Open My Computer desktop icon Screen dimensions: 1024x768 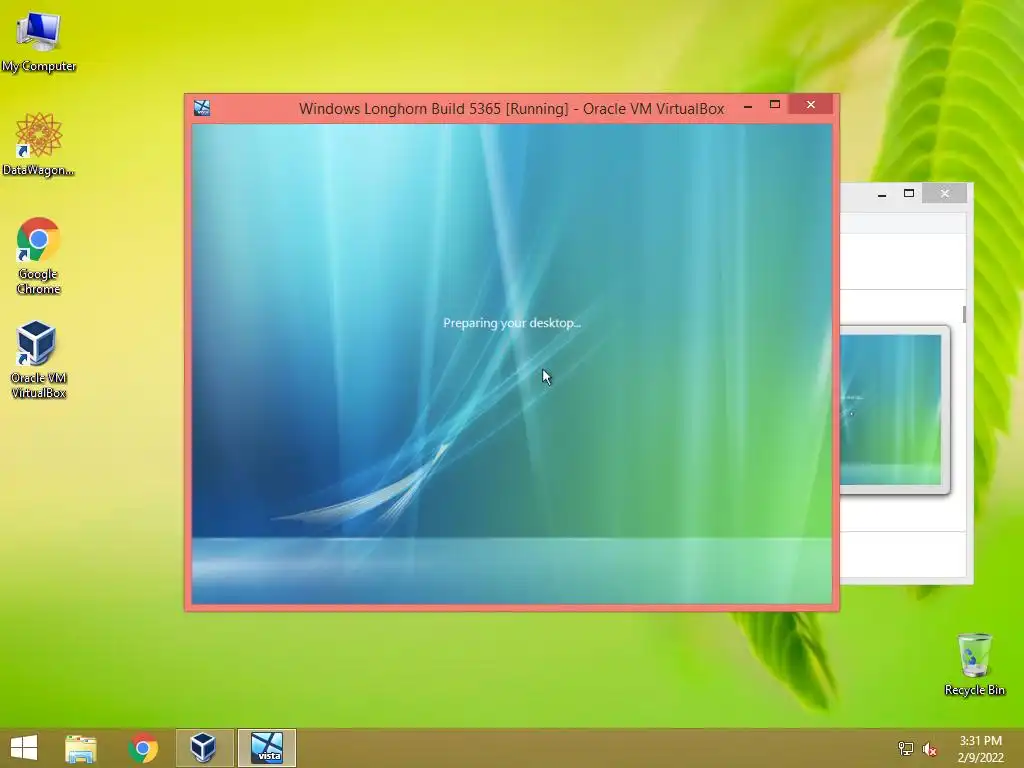(39, 40)
